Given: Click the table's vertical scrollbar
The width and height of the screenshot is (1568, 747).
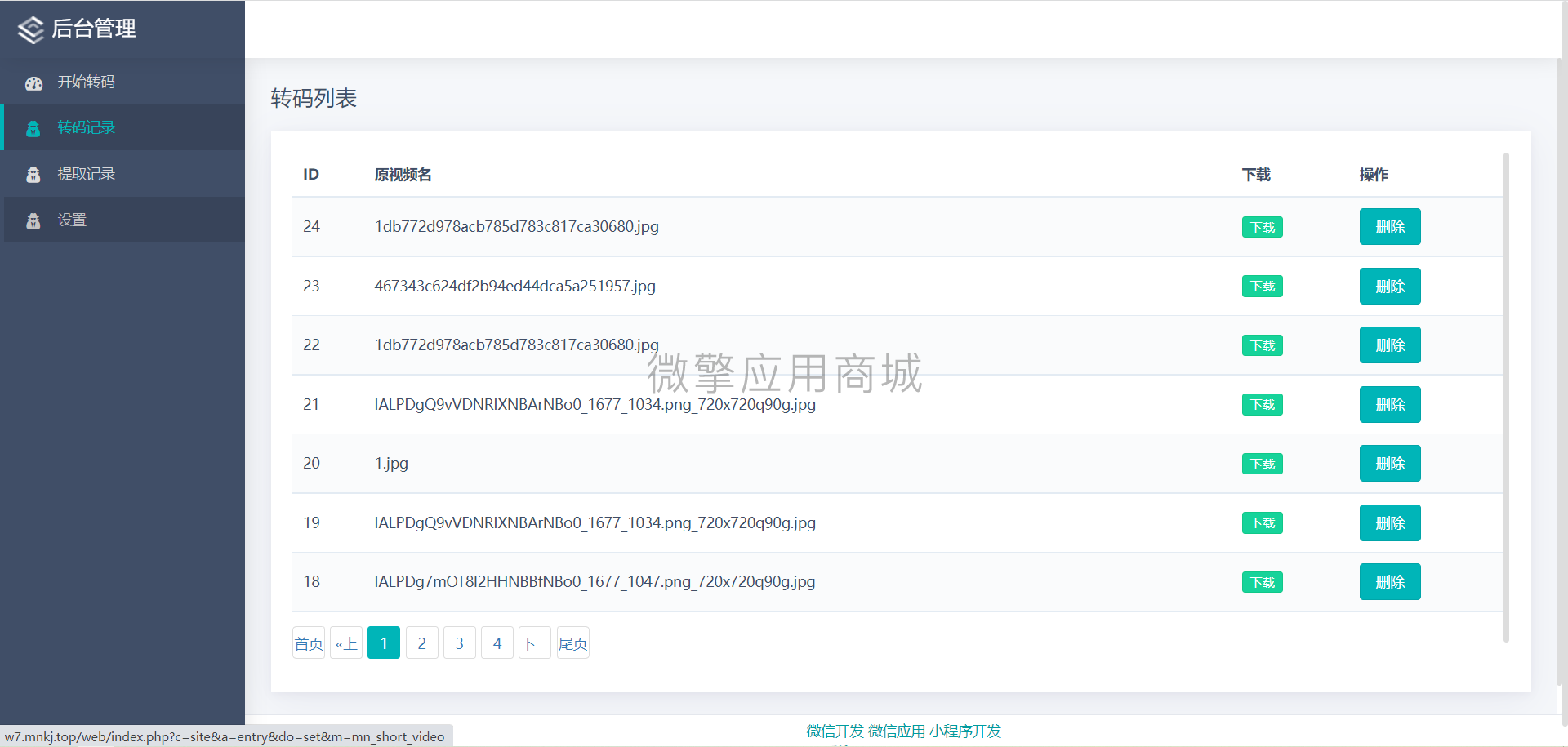Looking at the screenshot, I should [x=1506, y=398].
